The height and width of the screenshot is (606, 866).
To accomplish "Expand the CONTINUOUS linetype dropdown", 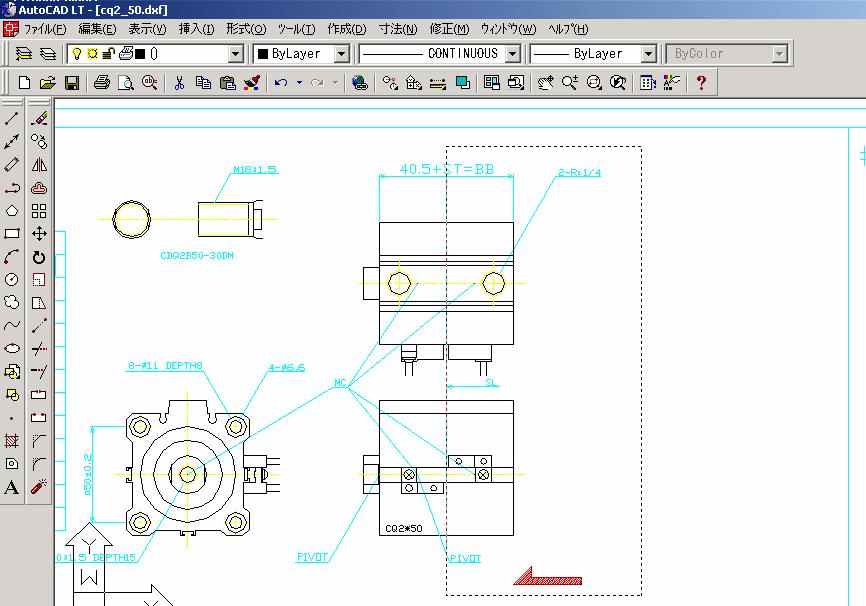I will [513, 53].
